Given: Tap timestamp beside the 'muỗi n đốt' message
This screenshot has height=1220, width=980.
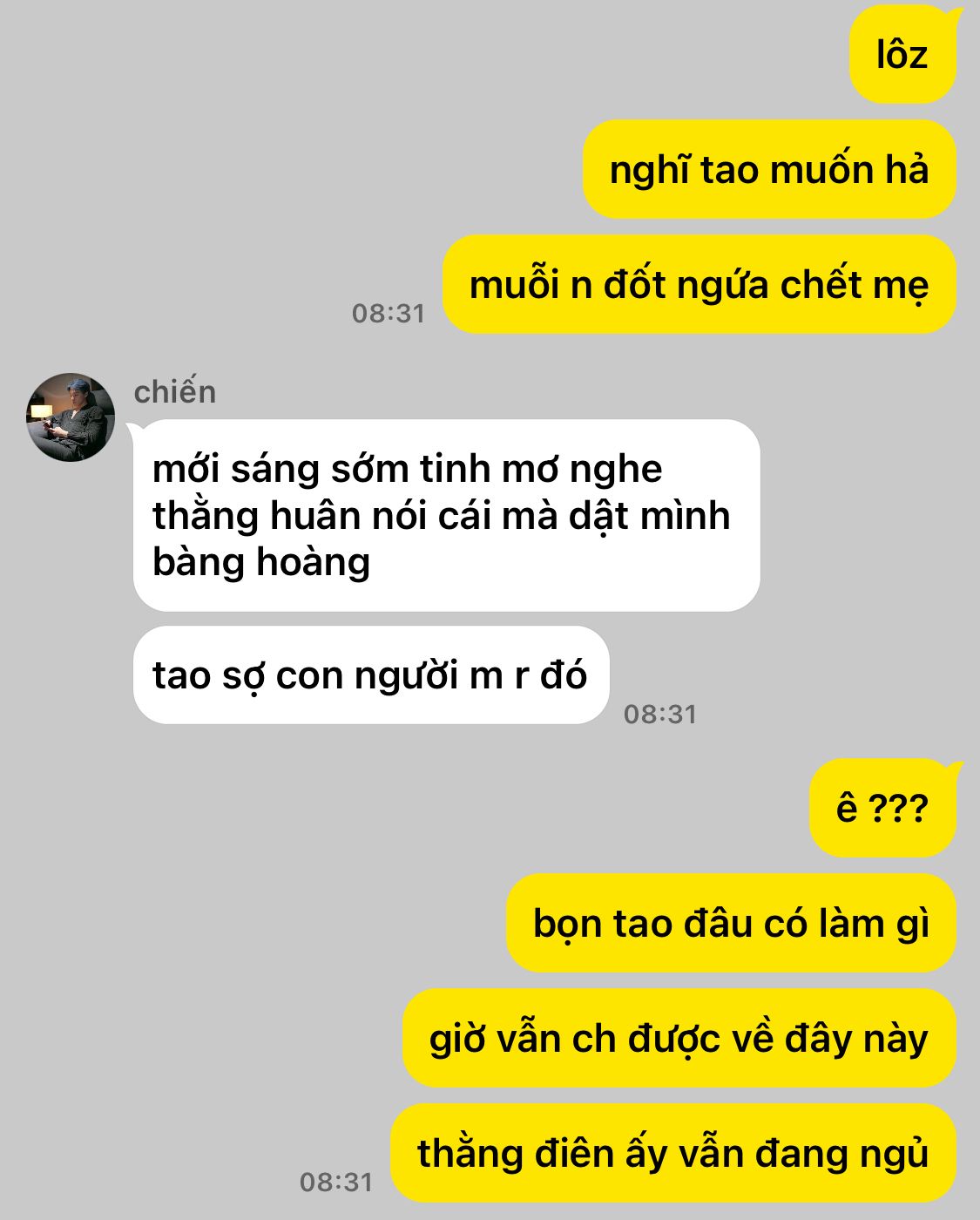Looking at the screenshot, I should pyautogui.click(x=389, y=313).
